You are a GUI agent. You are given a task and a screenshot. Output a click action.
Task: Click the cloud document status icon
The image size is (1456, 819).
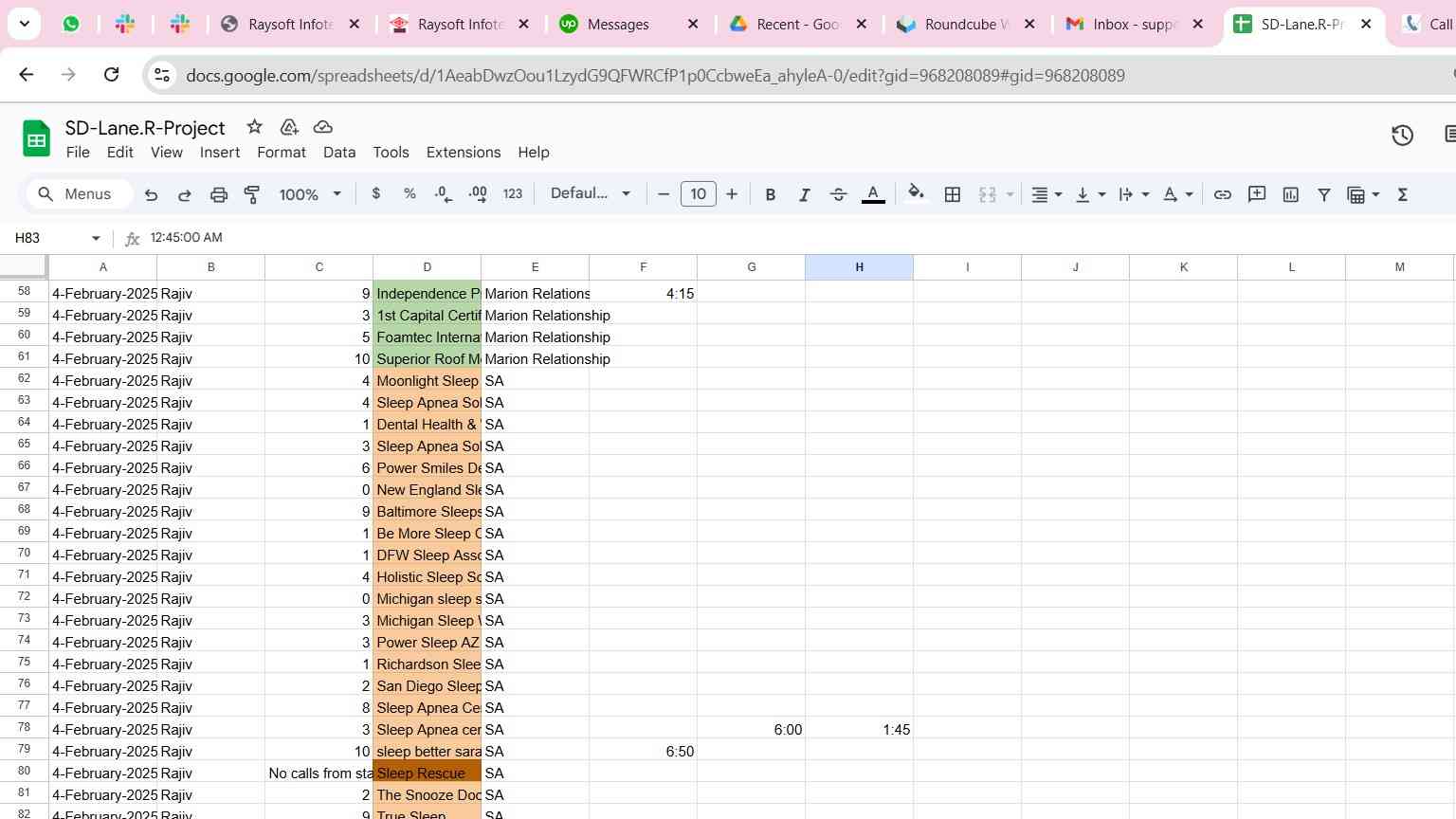tap(322, 127)
